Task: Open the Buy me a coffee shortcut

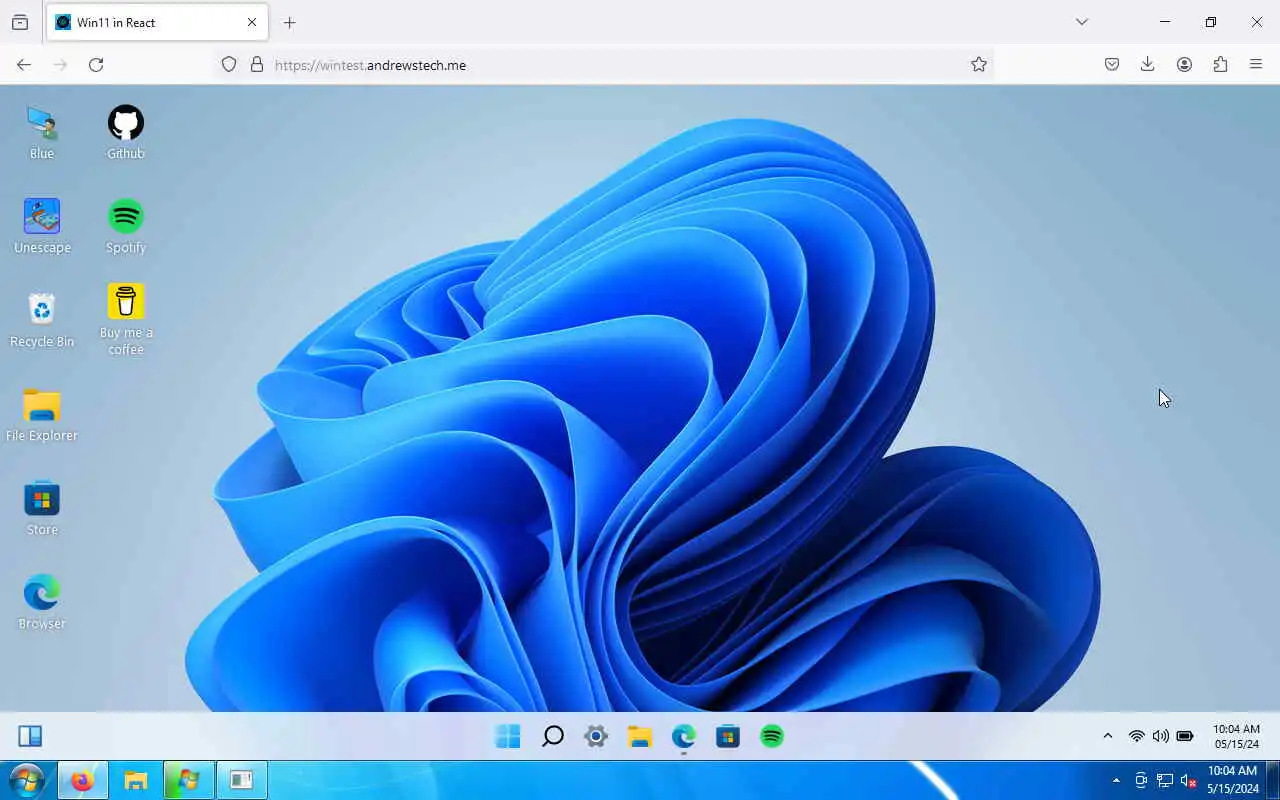Action: tap(126, 320)
